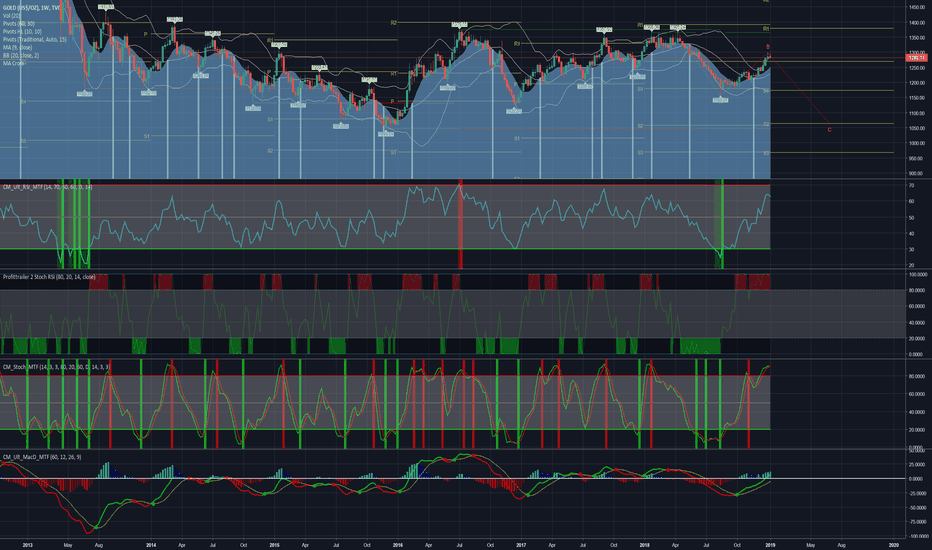Click the Profittrailer 2 Stoch RSI title
The image size is (932, 550).
[x=49, y=277]
